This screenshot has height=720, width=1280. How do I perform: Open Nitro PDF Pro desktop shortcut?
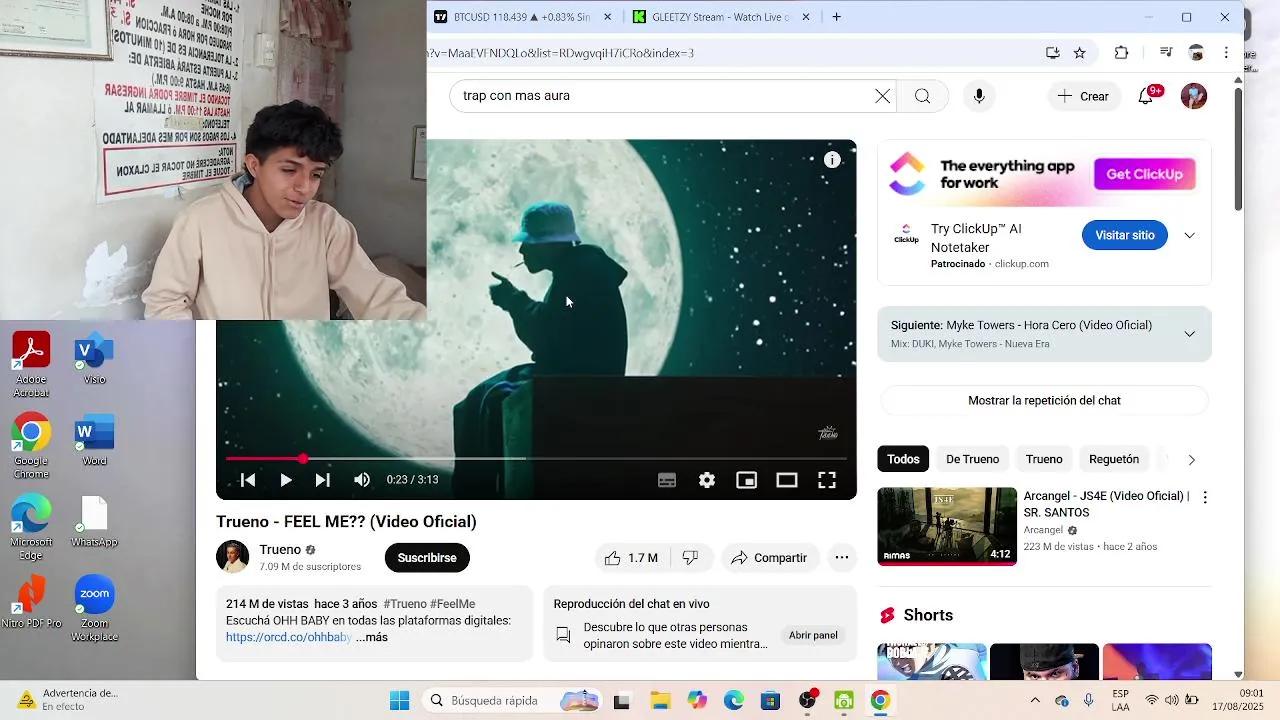pos(31,602)
